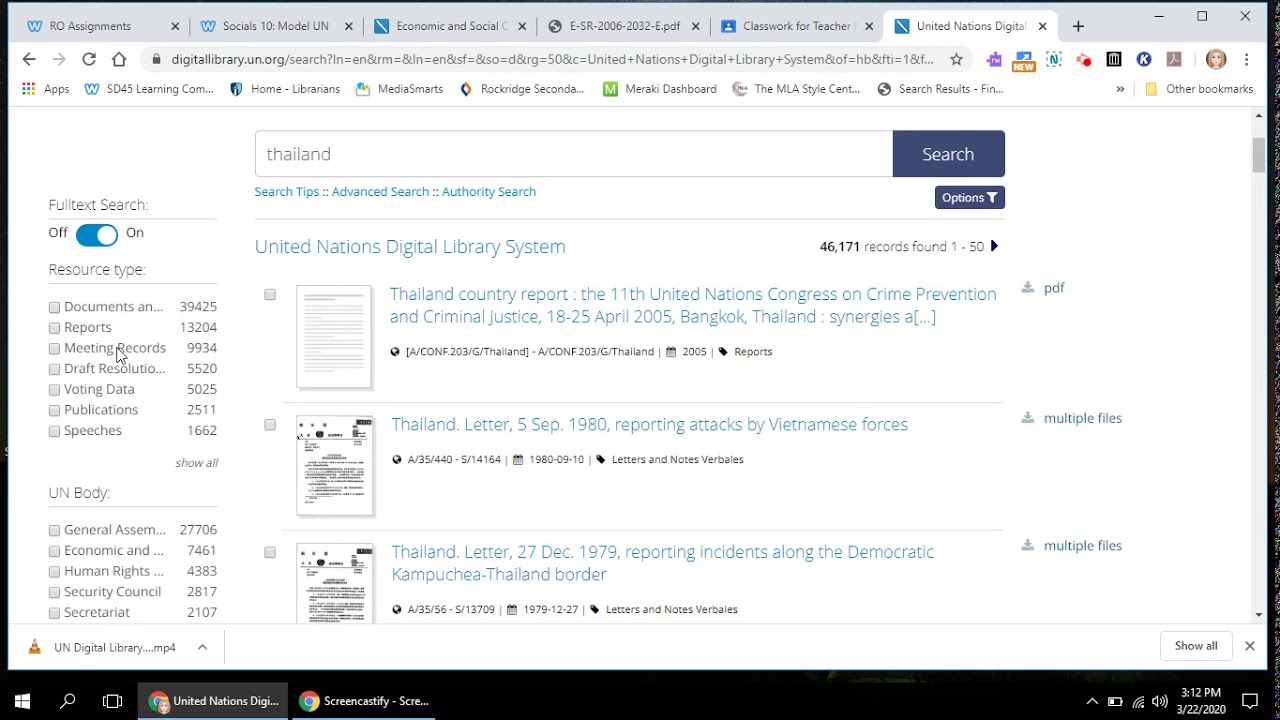1280x720 pixels.
Task: Select the Speeches checkbox
Action: (x=55, y=431)
